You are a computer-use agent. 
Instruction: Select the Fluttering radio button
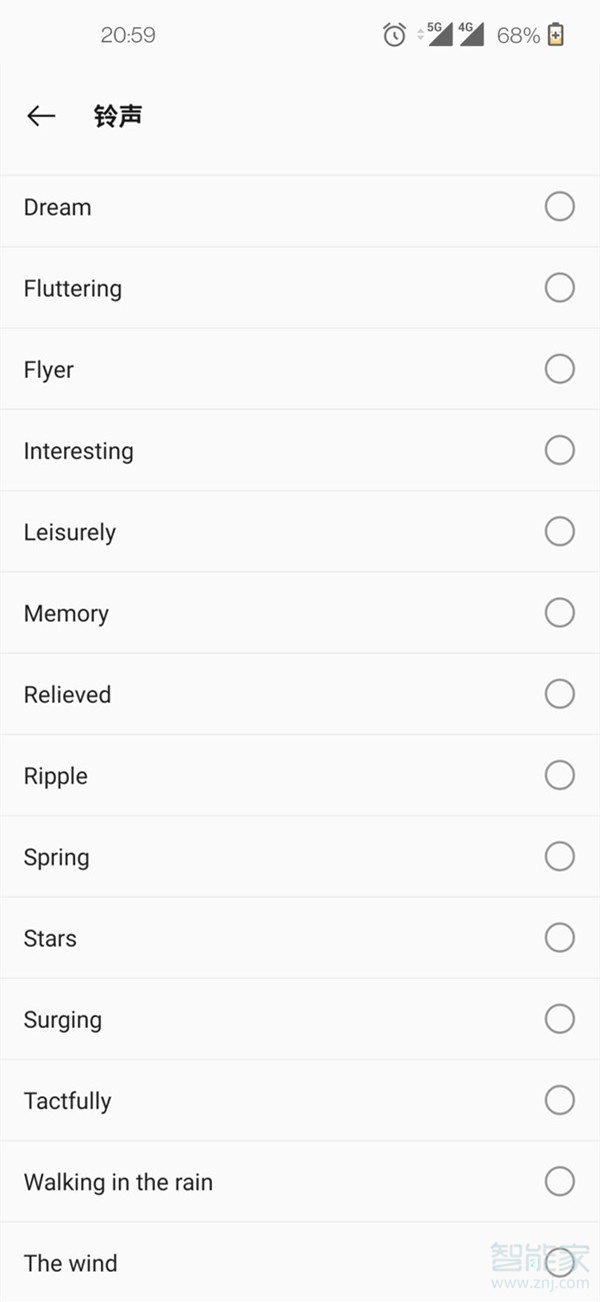(x=559, y=288)
